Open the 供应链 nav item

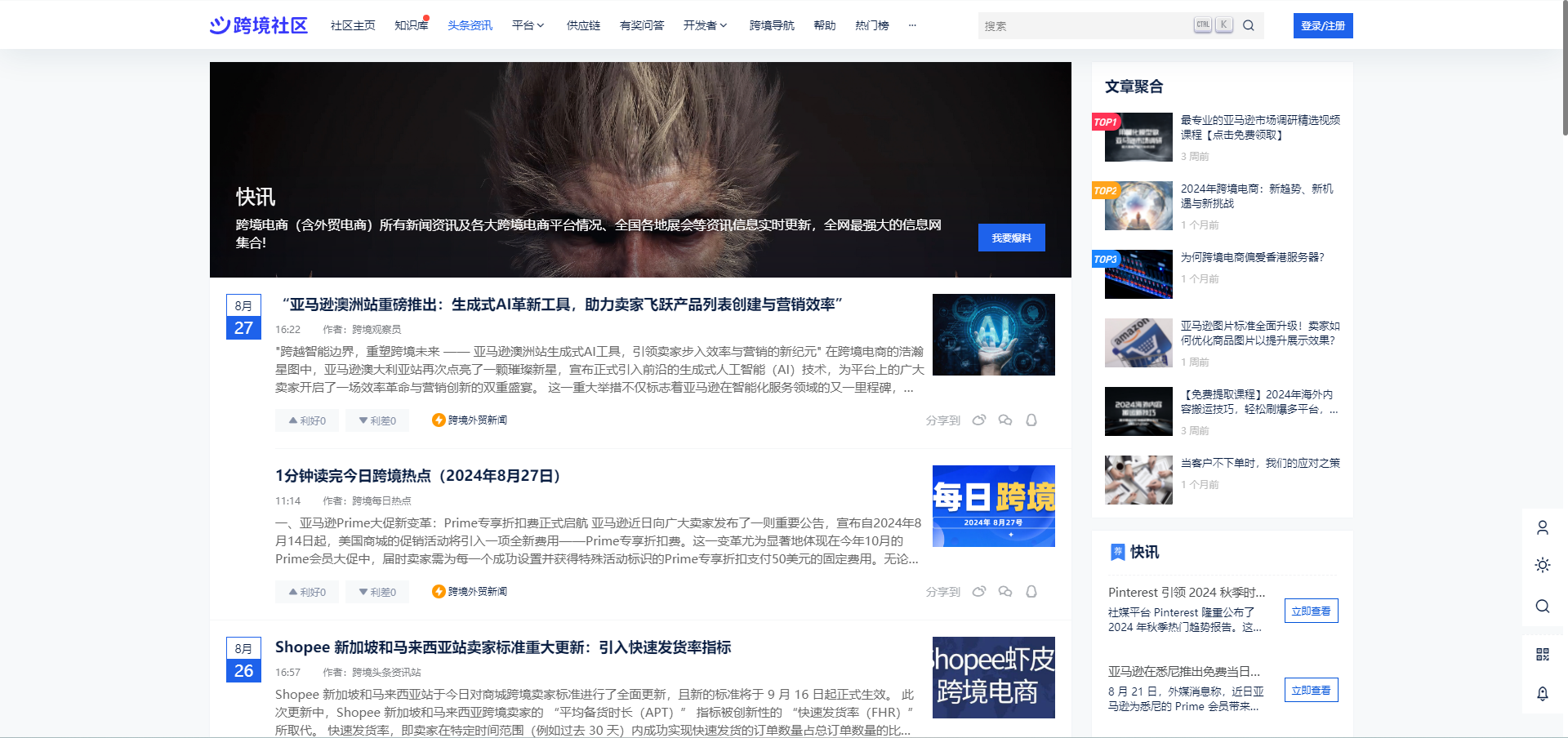tap(583, 25)
